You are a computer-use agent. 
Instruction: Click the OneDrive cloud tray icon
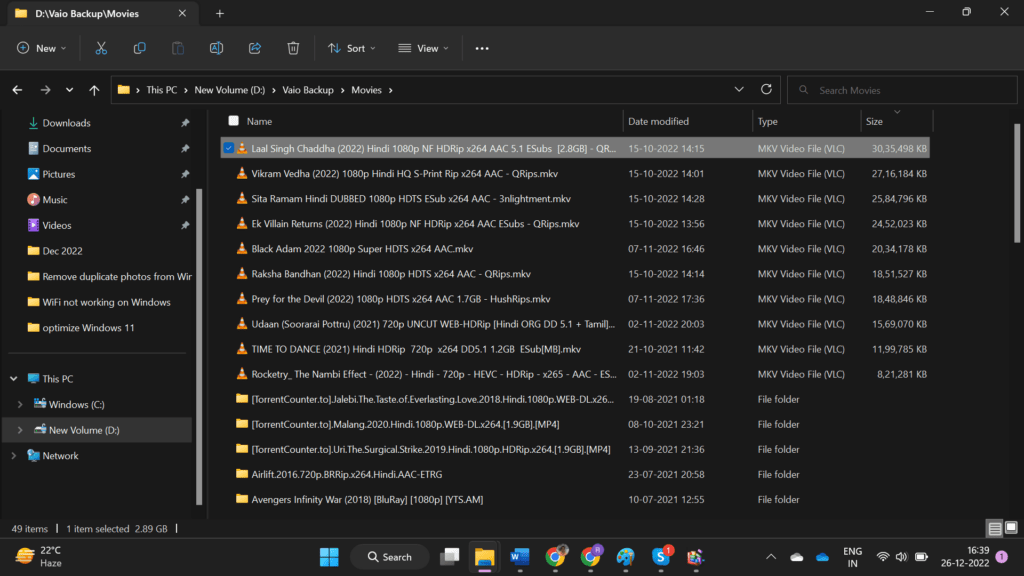click(x=822, y=557)
